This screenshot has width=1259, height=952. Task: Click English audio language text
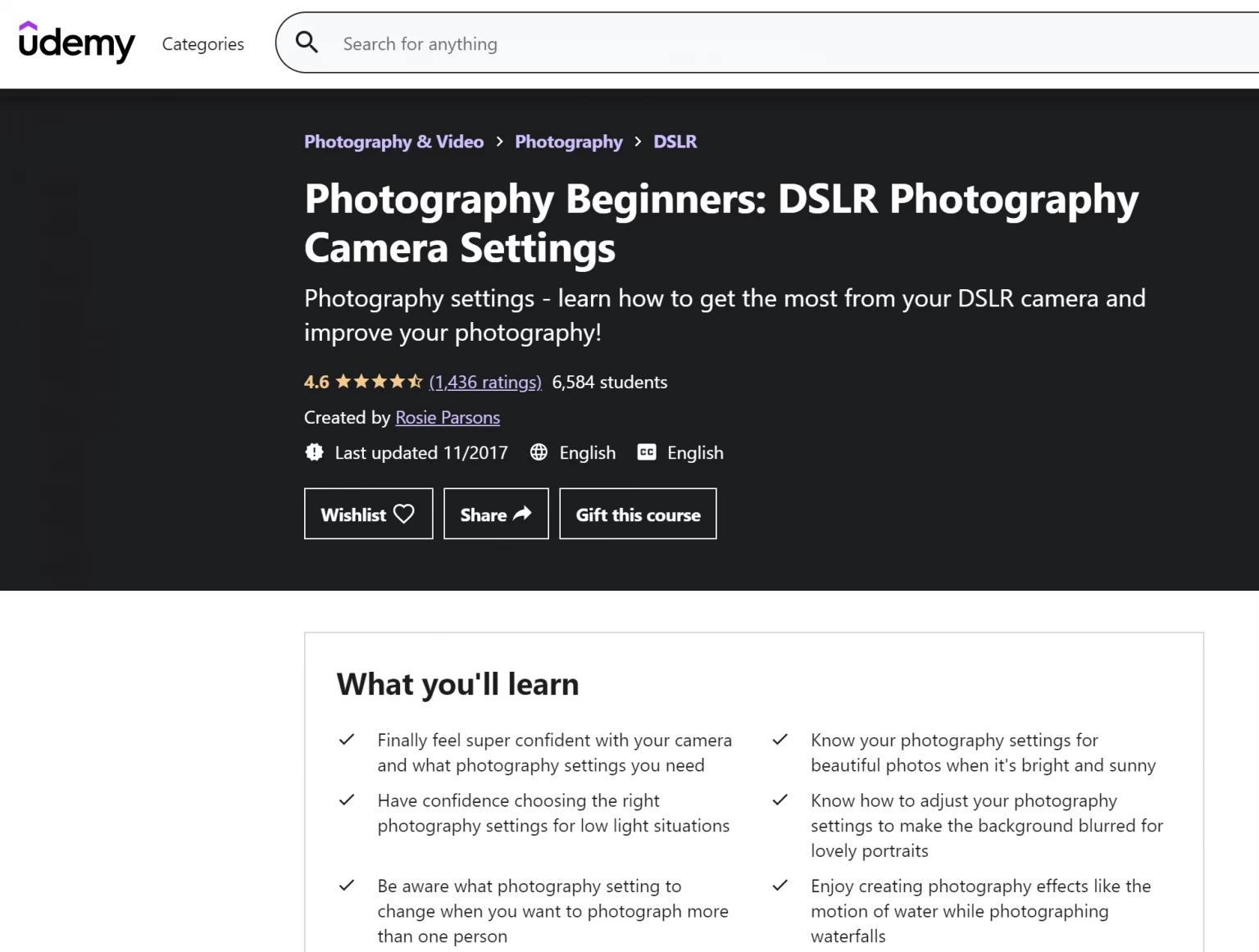coord(587,453)
